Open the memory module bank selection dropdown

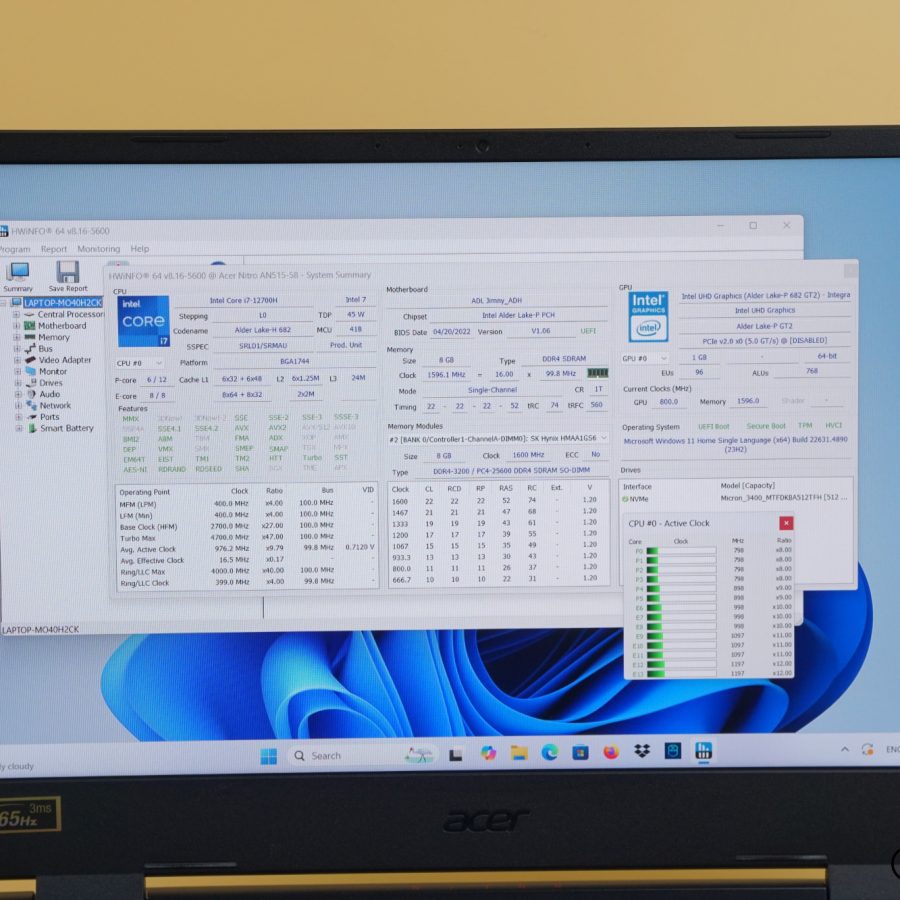pyautogui.click(x=498, y=439)
